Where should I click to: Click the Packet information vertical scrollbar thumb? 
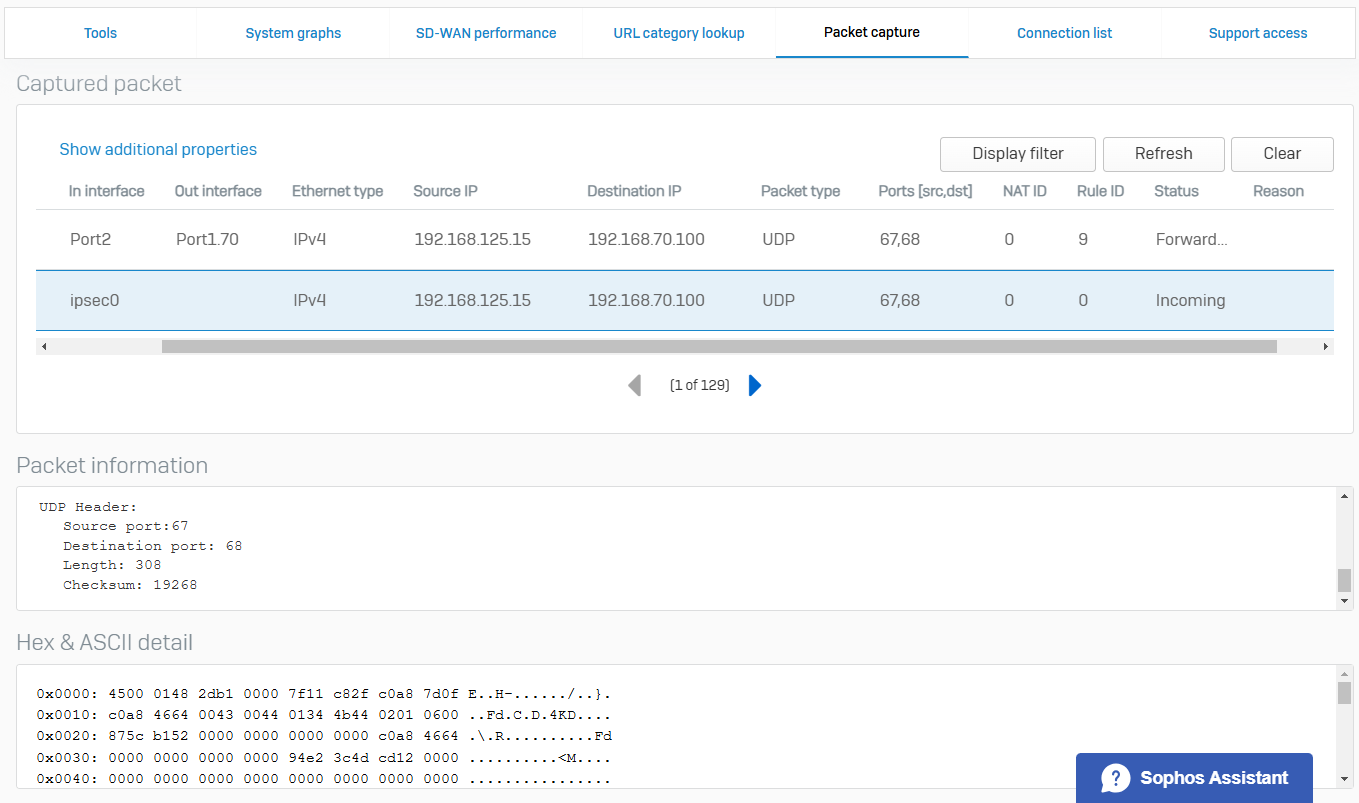1344,580
